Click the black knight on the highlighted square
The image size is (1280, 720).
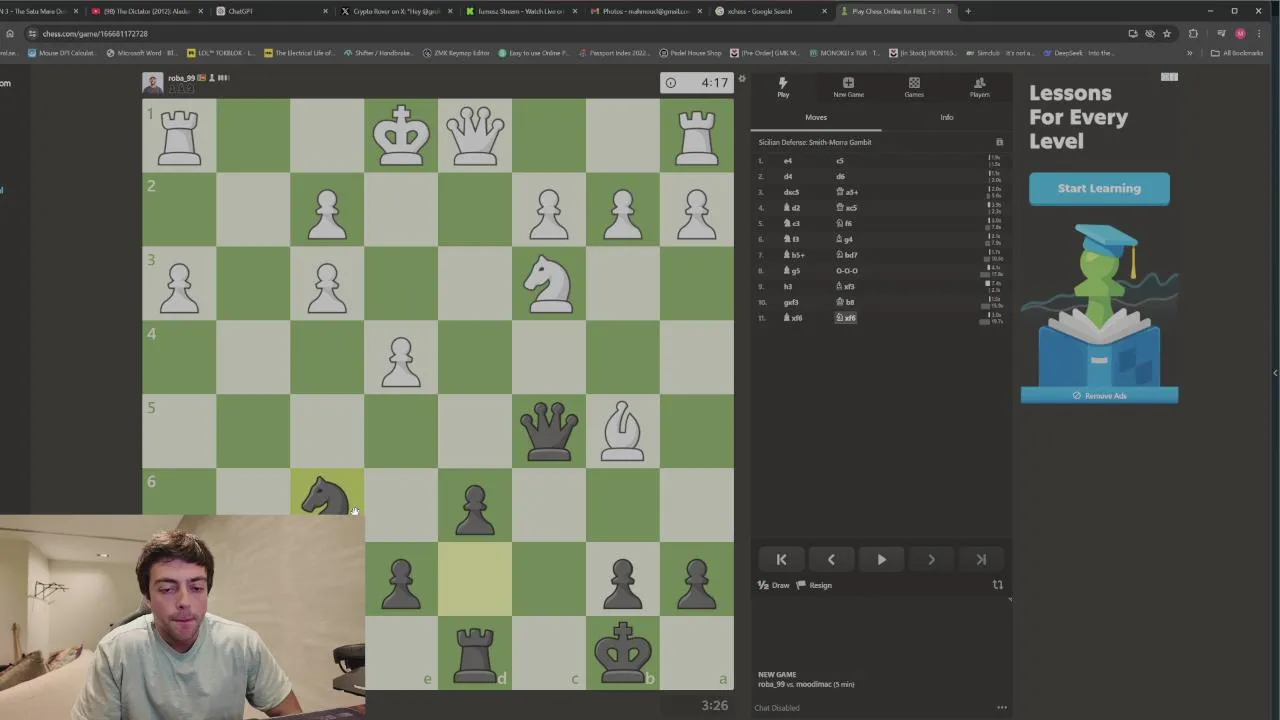[x=327, y=495]
